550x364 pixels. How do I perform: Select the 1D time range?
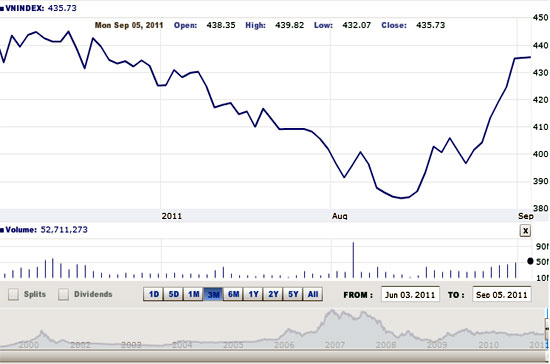pyautogui.click(x=154, y=294)
